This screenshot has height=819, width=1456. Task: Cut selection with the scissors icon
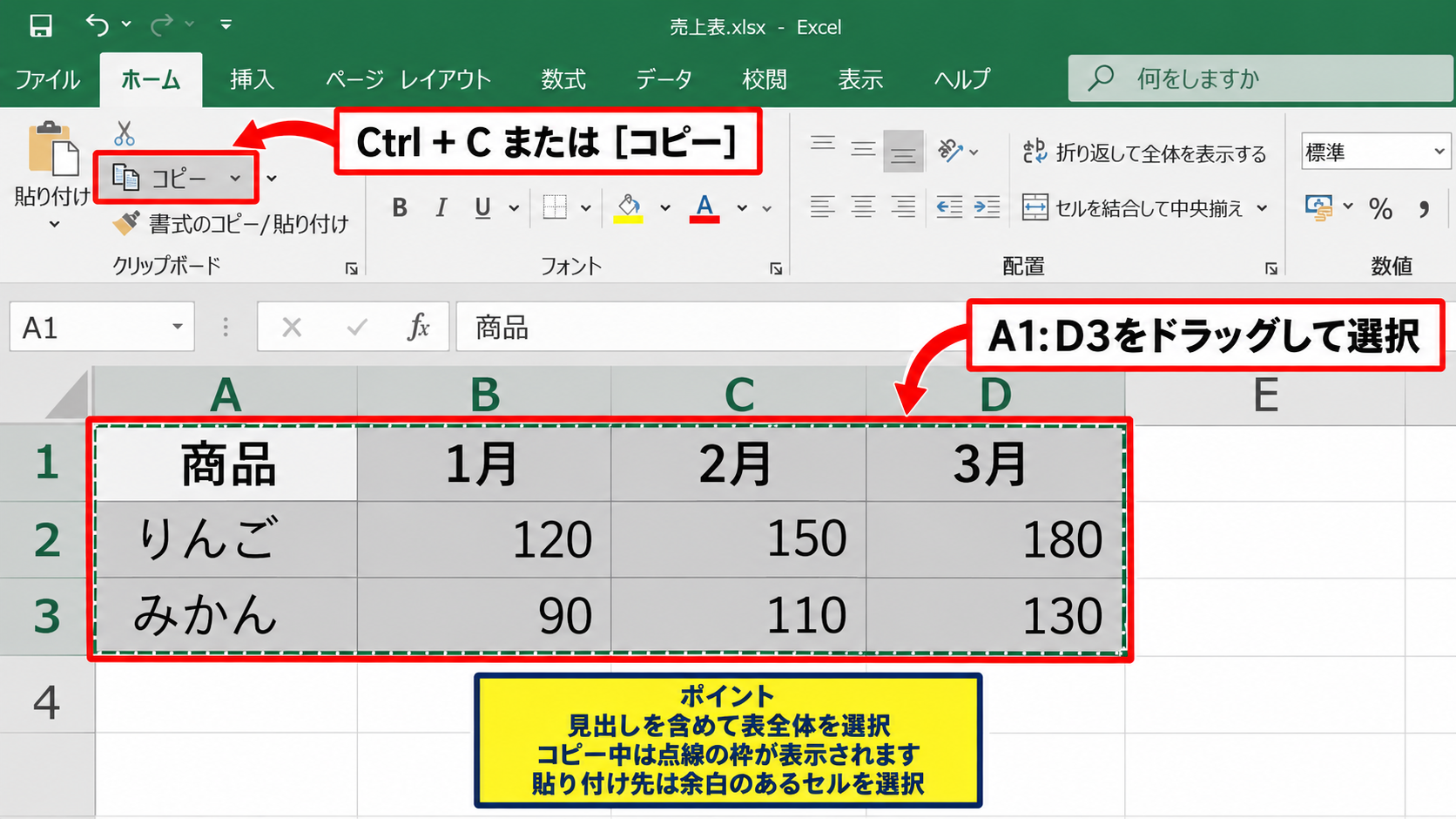125,133
